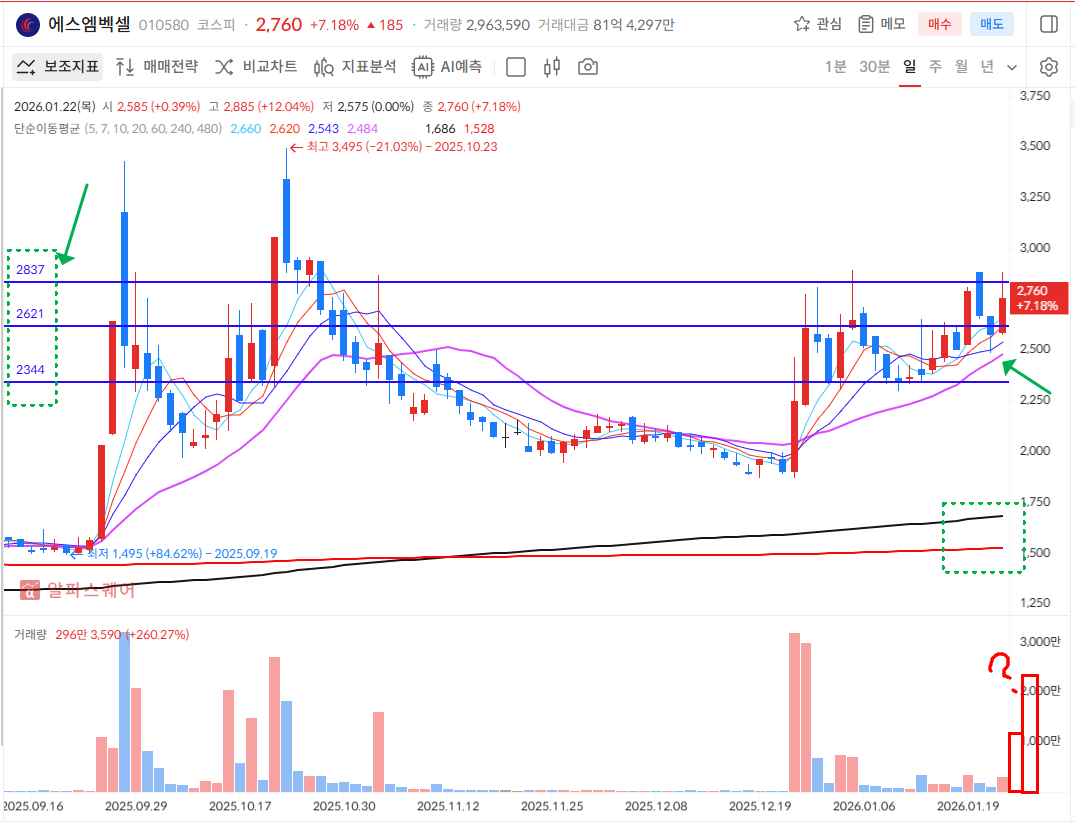Open the 비교차트 comparison chart
Screen dimensions: 1075x823
point(256,67)
